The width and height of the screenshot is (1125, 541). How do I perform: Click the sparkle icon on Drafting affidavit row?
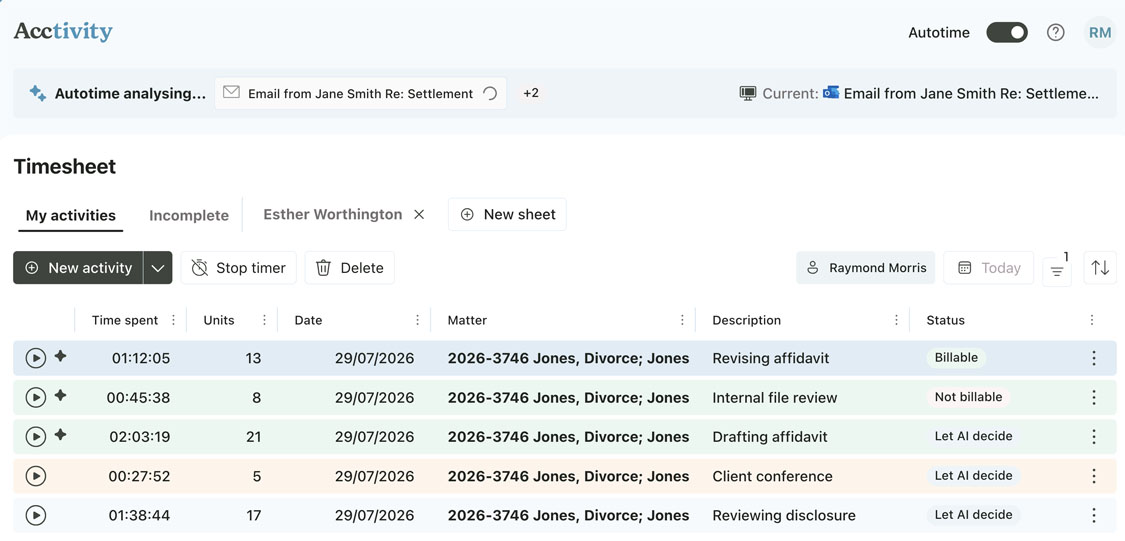click(60, 434)
